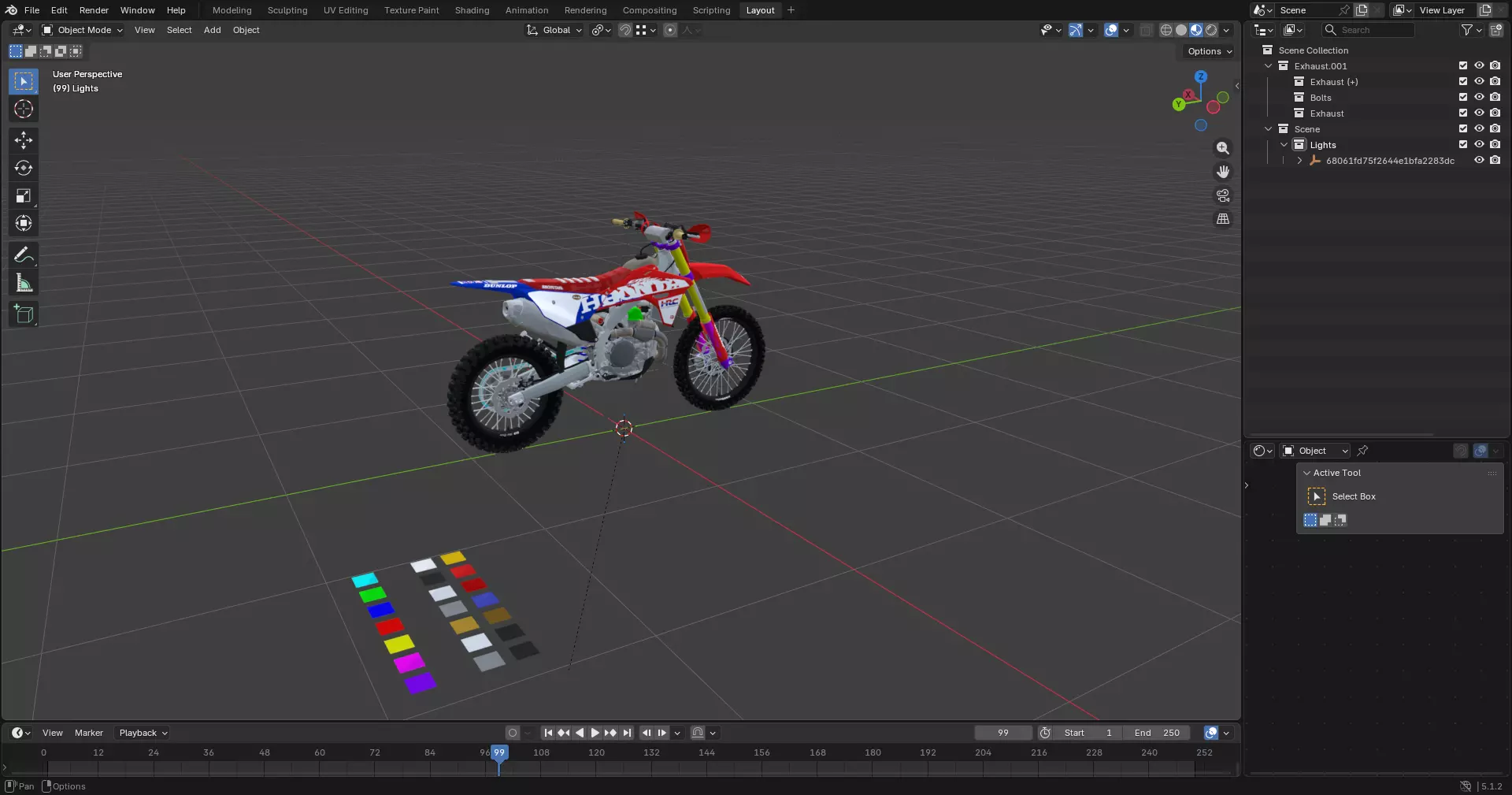Switch to solid viewport shading
Image resolution: width=1512 pixels, height=795 pixels.
pos(1181,30)
